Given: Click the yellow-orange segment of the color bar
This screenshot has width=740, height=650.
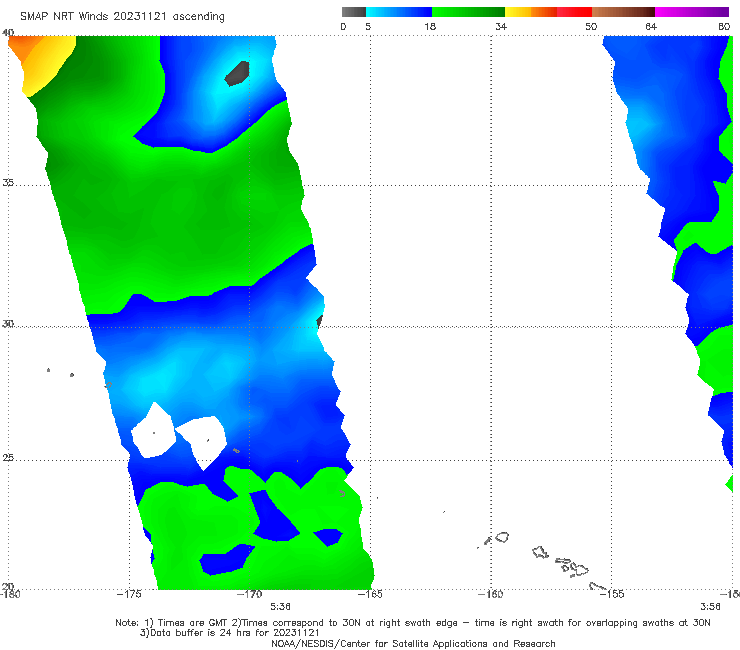Looking at the screenshot, I should point(530,12).
